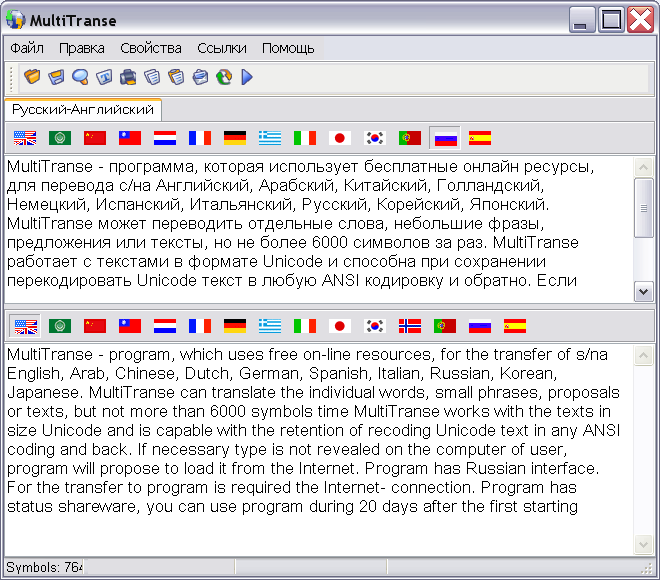Select Spanish flag as target language
Image resolution: width=660 pixels, height=580 pixels.
tap(515, 326)
